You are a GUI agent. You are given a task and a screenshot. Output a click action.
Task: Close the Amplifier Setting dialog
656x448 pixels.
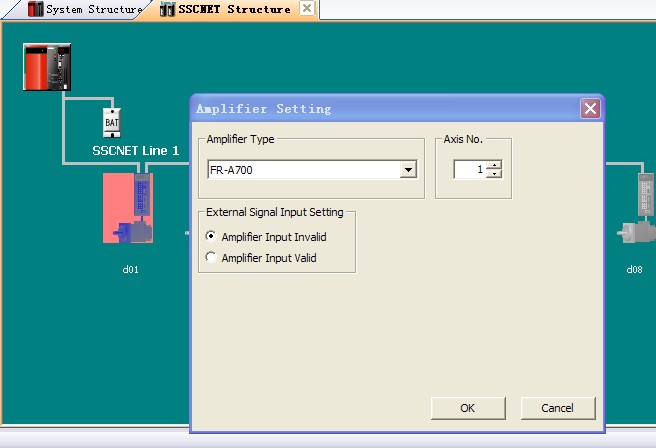(590, 109)
